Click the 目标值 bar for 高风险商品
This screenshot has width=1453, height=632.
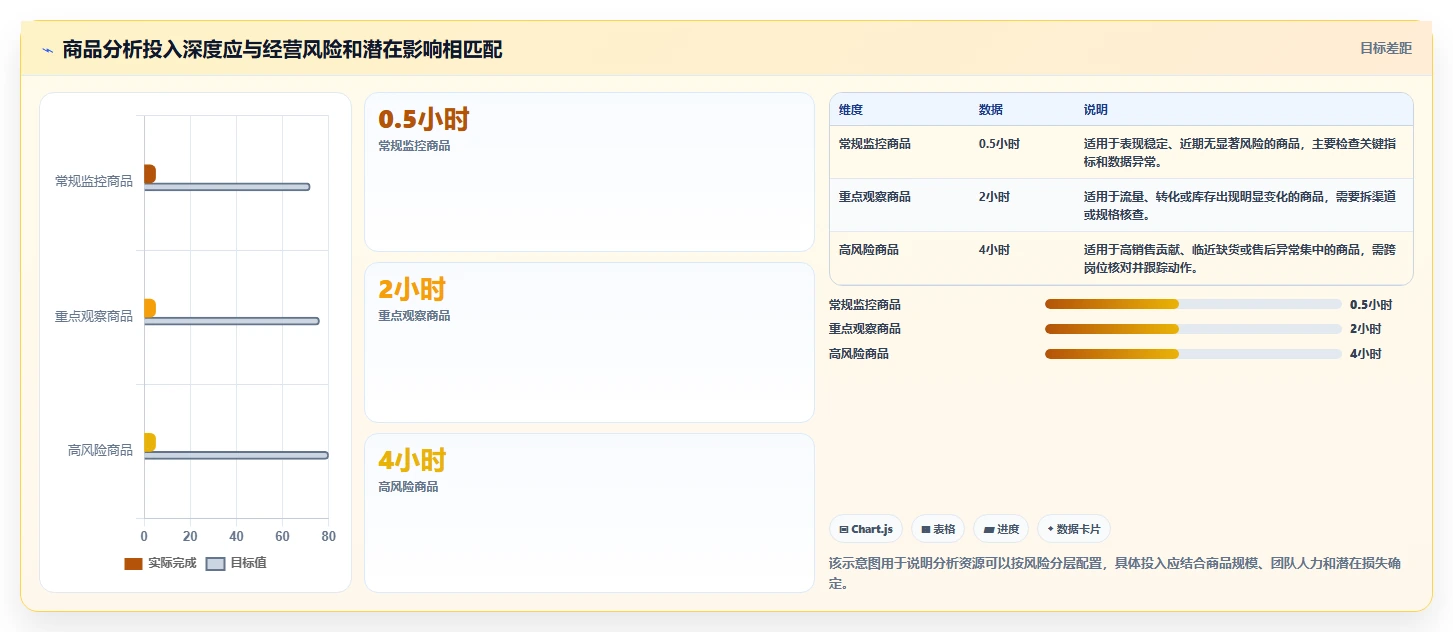point(236,455)
